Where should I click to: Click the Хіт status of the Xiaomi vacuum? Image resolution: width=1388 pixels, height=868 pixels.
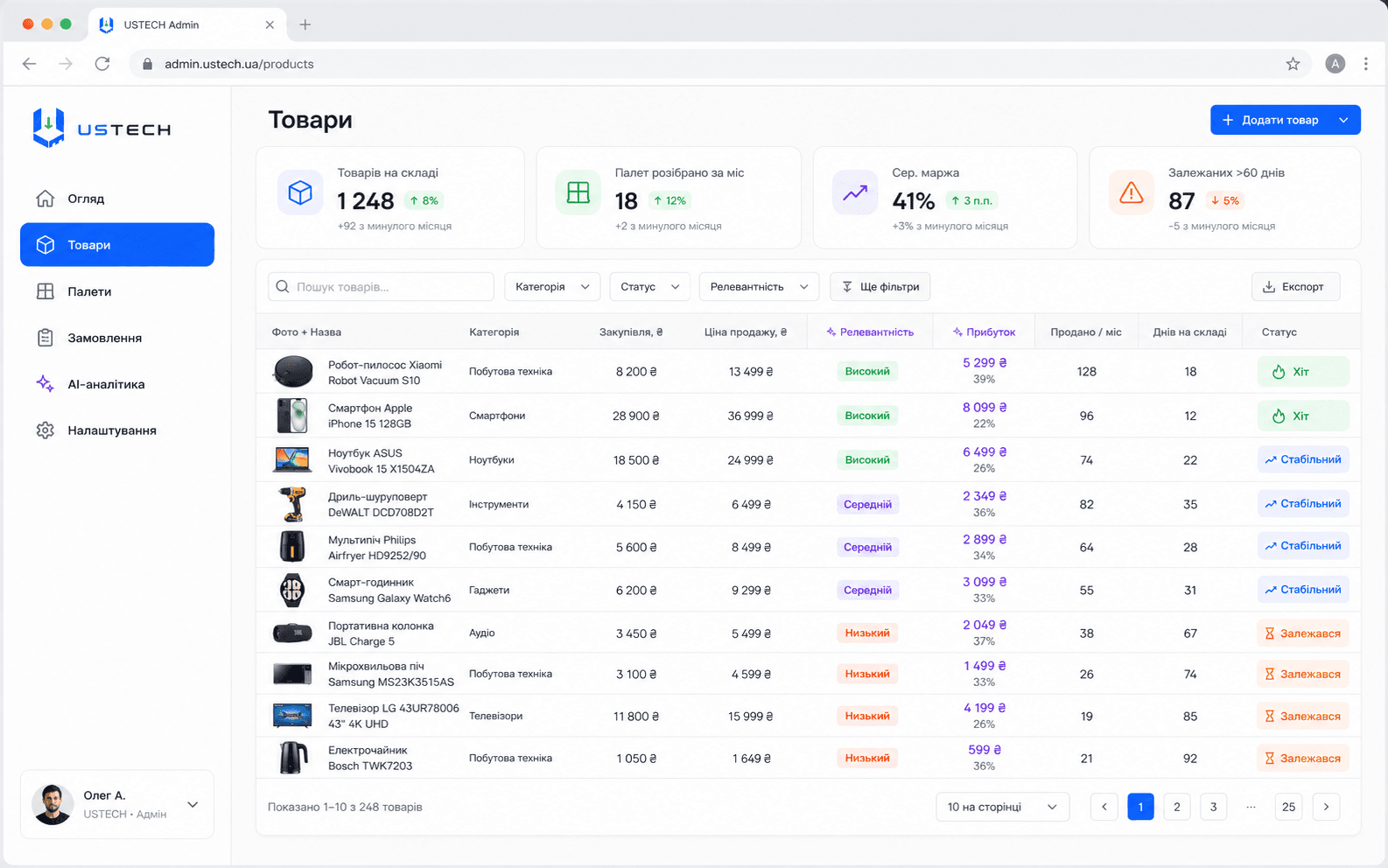coord(1303,372)
